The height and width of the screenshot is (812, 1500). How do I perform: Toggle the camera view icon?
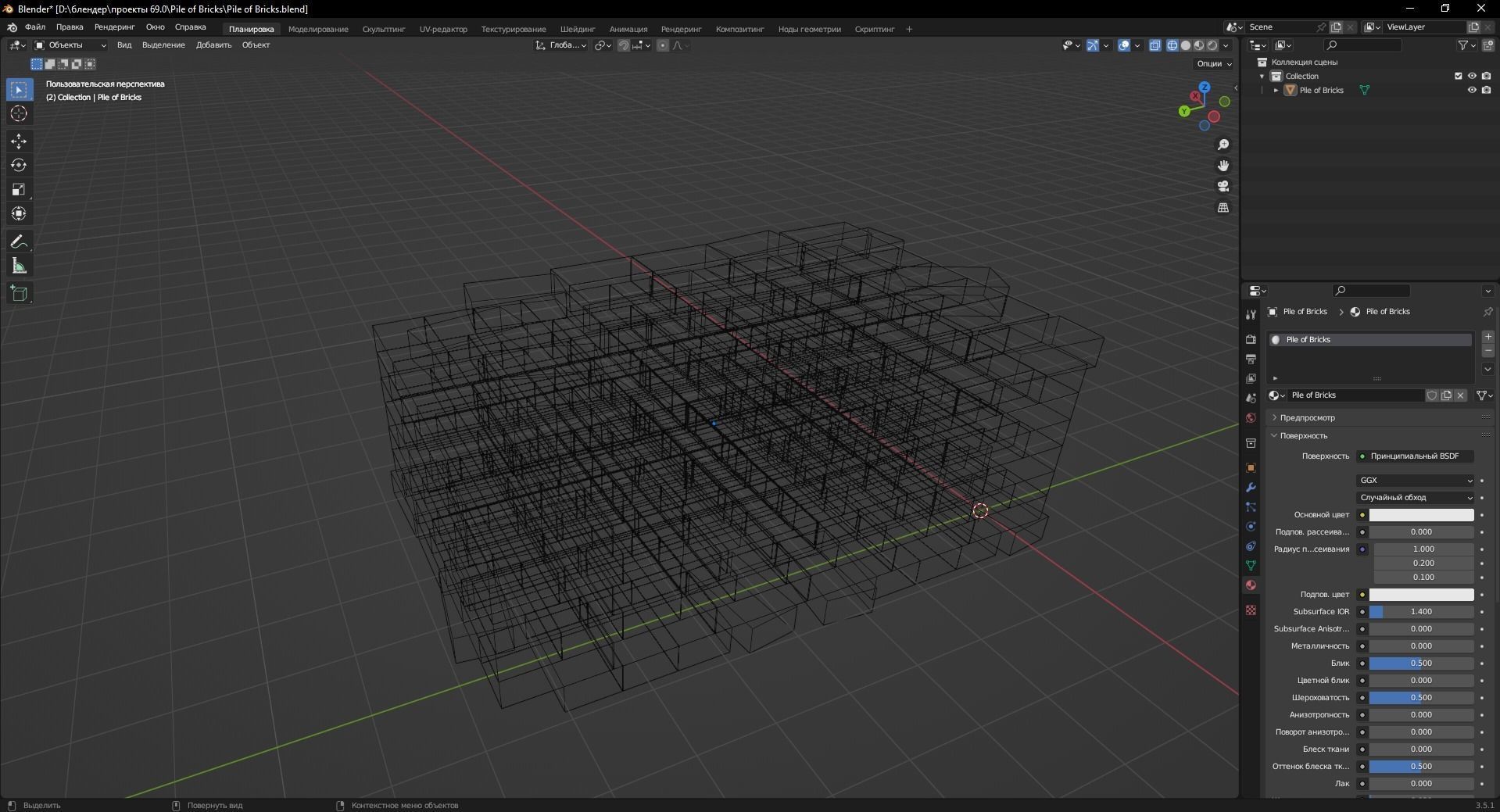1223,187
